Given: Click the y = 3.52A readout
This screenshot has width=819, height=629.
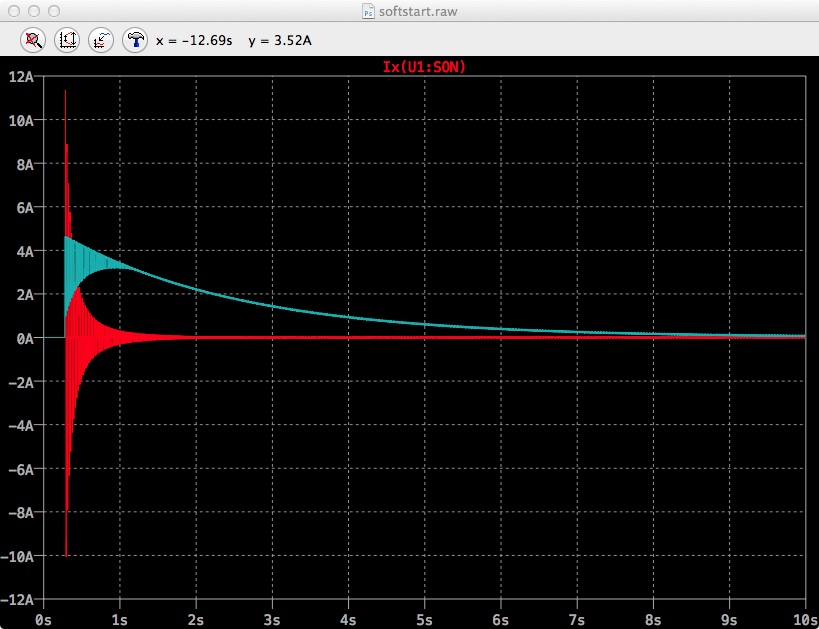Looking at the screenshot, I should 280,40.
